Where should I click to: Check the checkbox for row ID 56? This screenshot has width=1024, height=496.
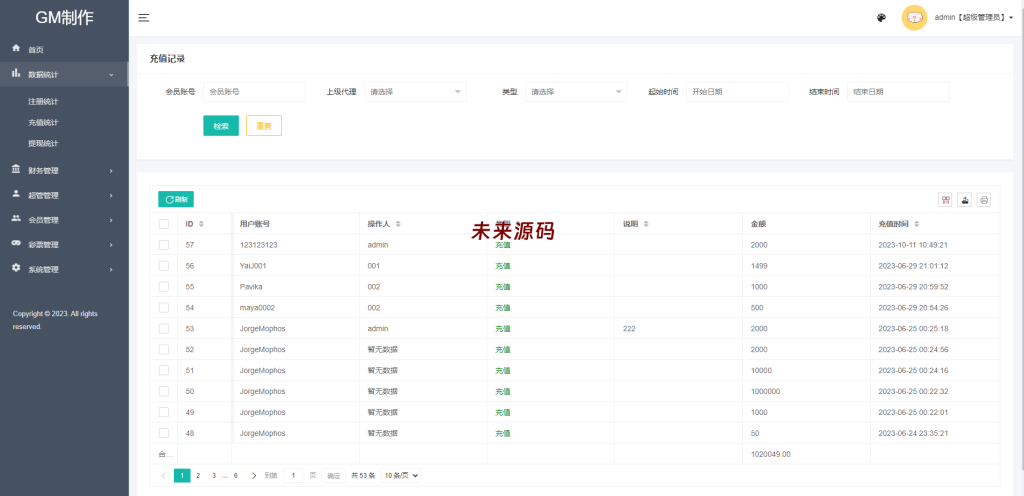164,266
